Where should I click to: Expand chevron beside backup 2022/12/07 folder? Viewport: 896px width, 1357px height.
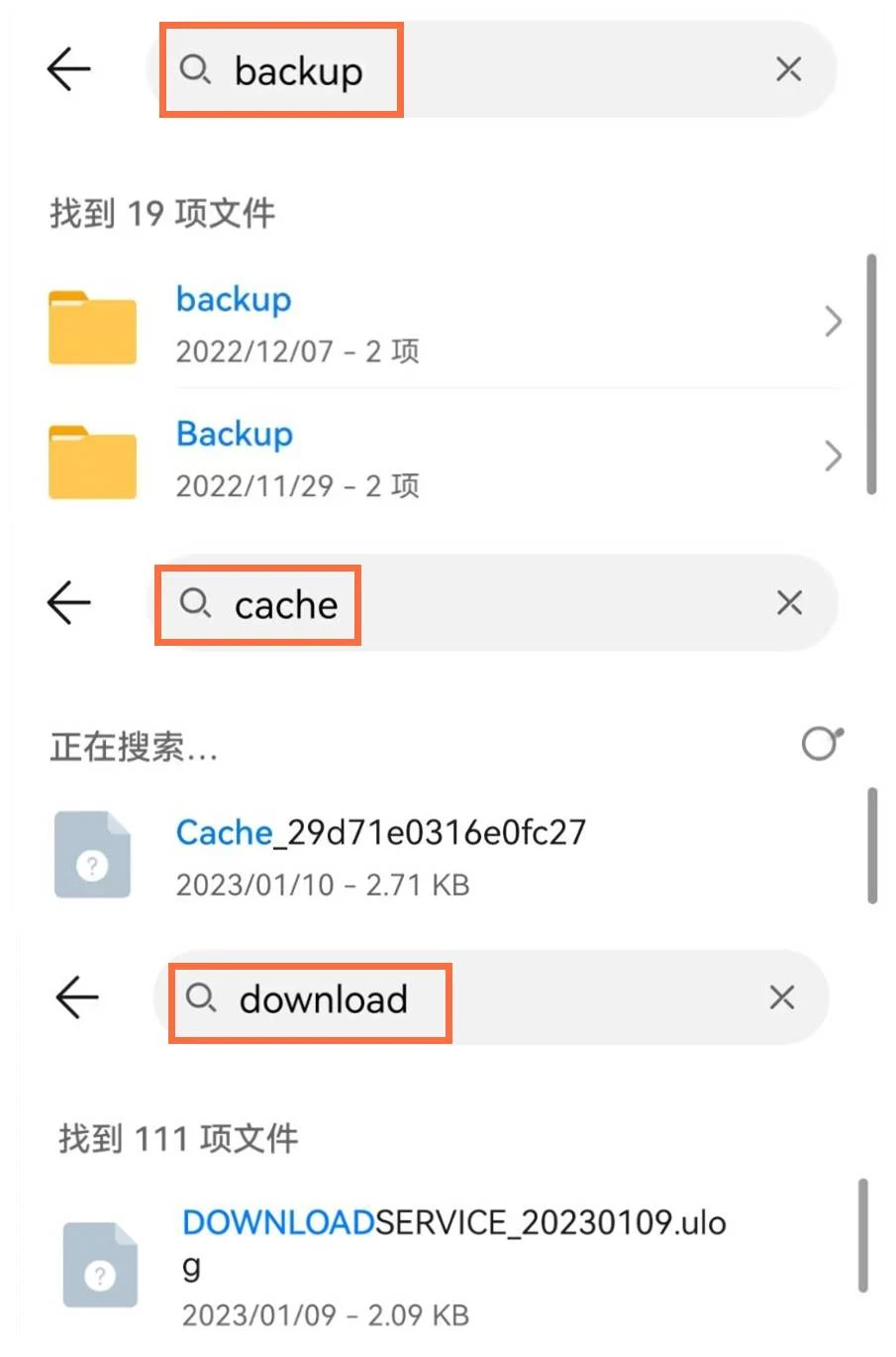tap(833, 322)
